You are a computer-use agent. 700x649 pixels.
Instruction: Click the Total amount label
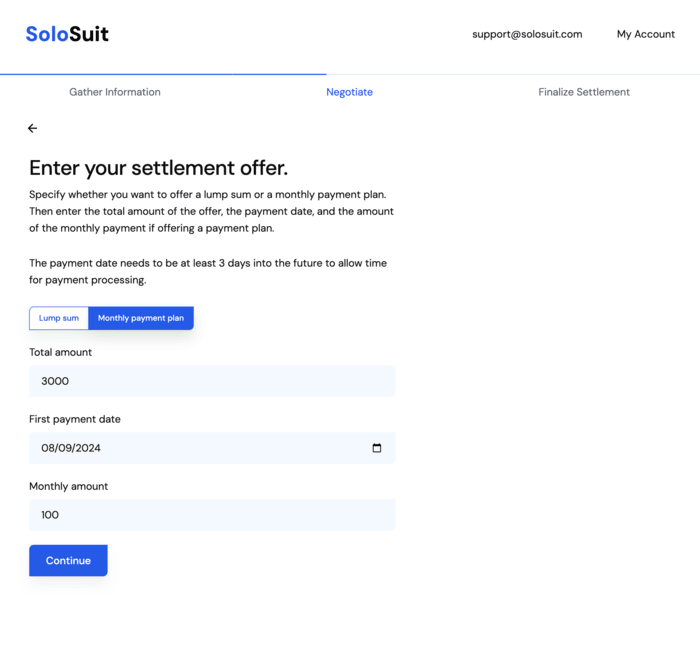point(61,352)
